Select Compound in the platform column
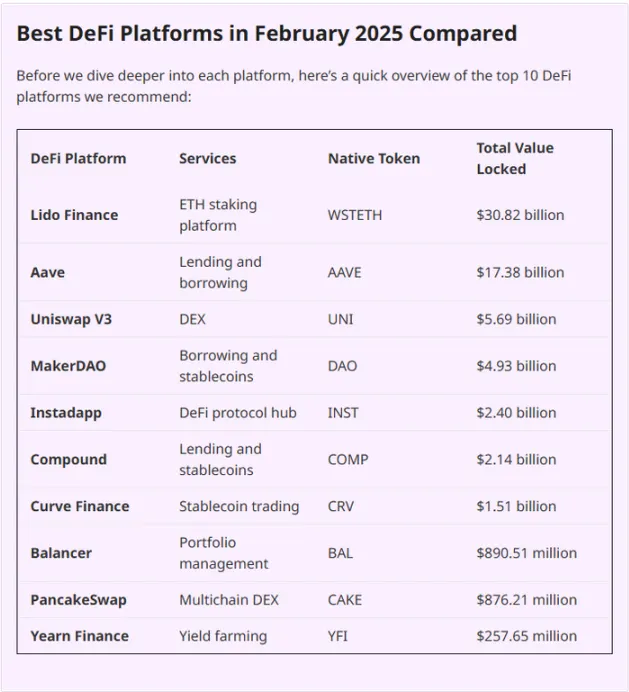The height and width of the screenshot is (692, 629). tap(68, 459)
